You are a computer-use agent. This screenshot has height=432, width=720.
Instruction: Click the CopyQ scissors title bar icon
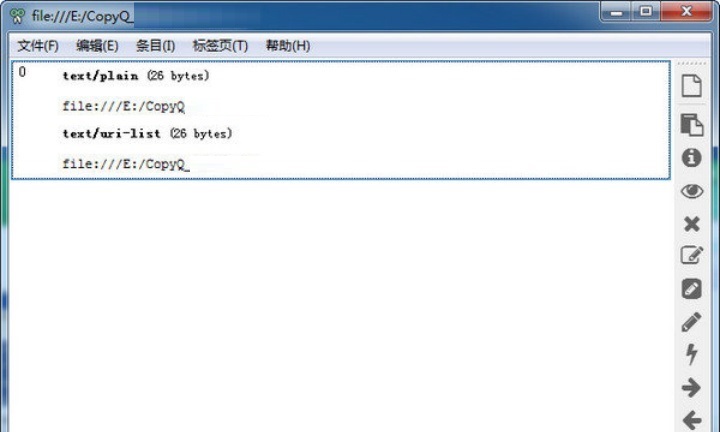click(x=17, y=17)
